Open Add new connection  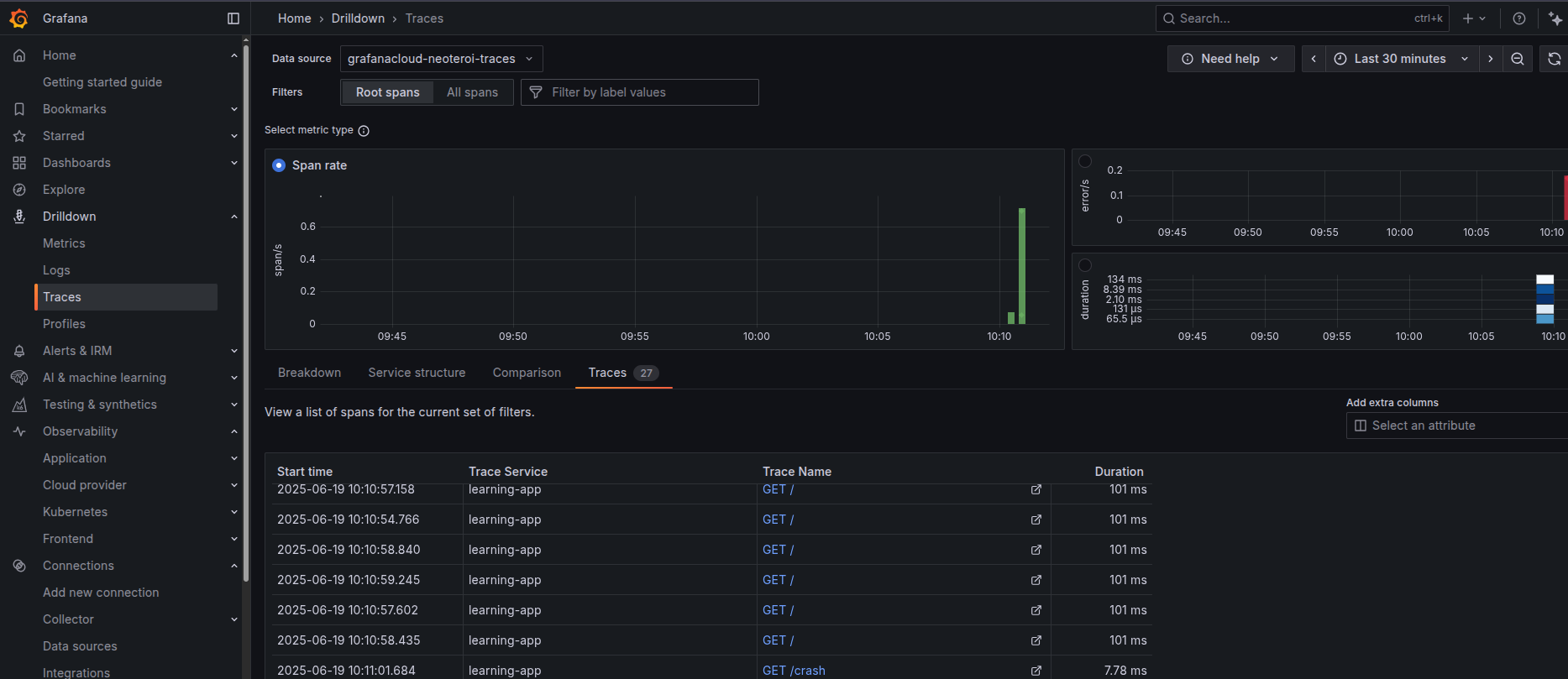pyautogui.click(x=101, y=593)
